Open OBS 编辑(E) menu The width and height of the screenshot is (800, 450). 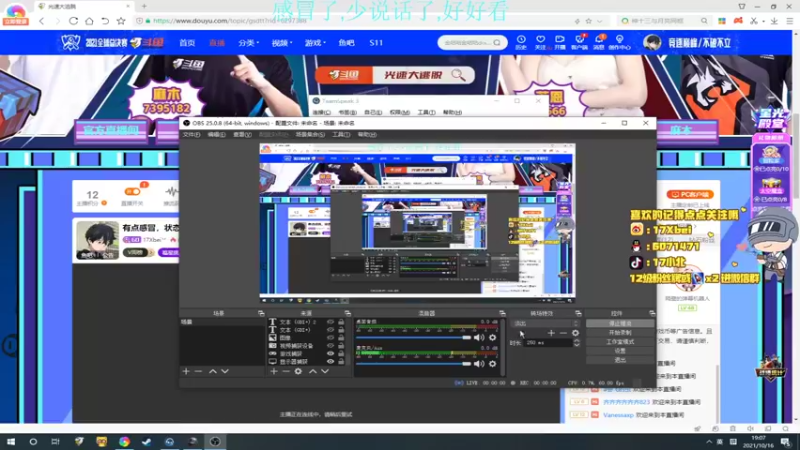pos(216,135)
